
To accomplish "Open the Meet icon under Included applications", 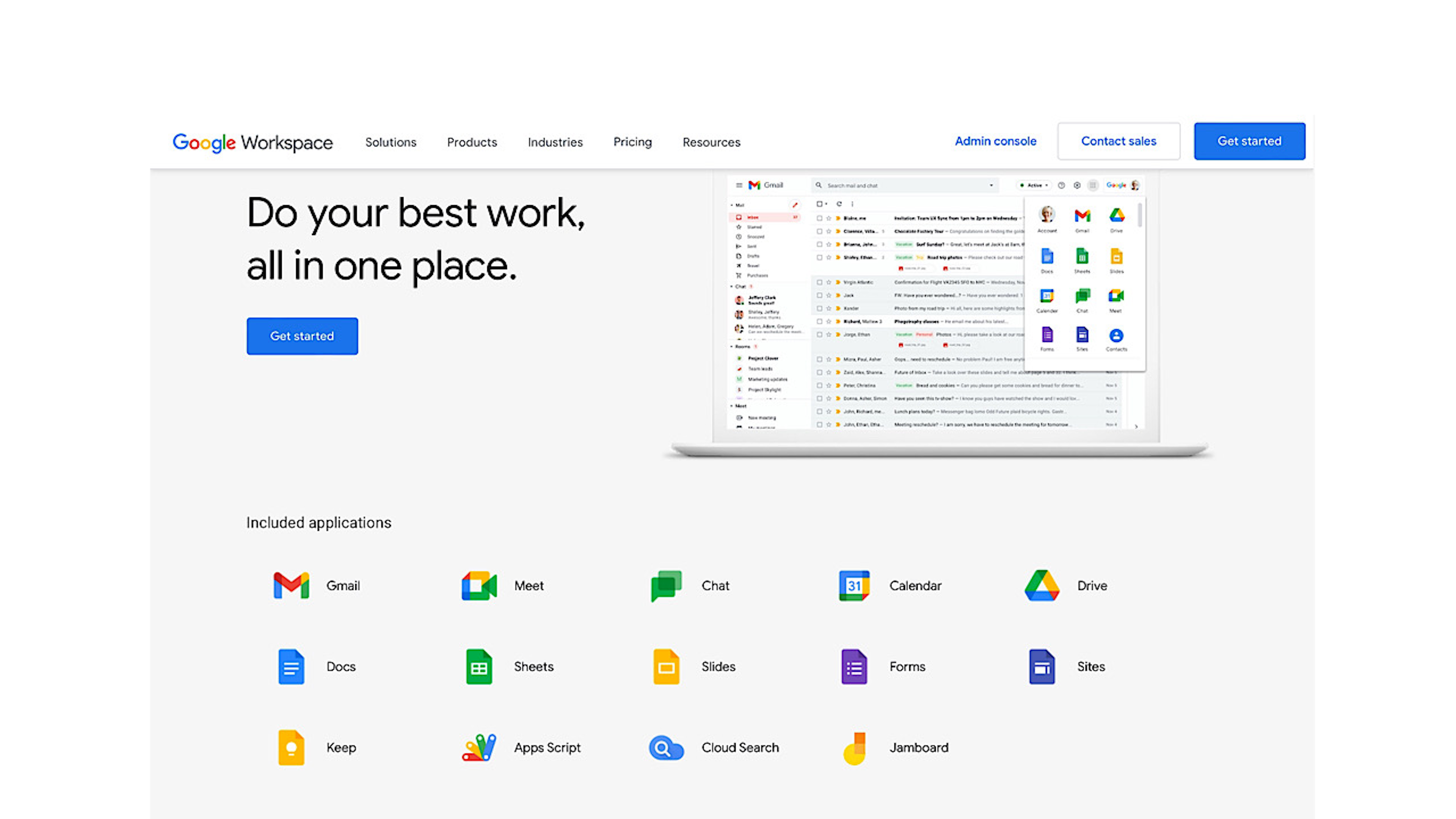I will tap(479, 585).
